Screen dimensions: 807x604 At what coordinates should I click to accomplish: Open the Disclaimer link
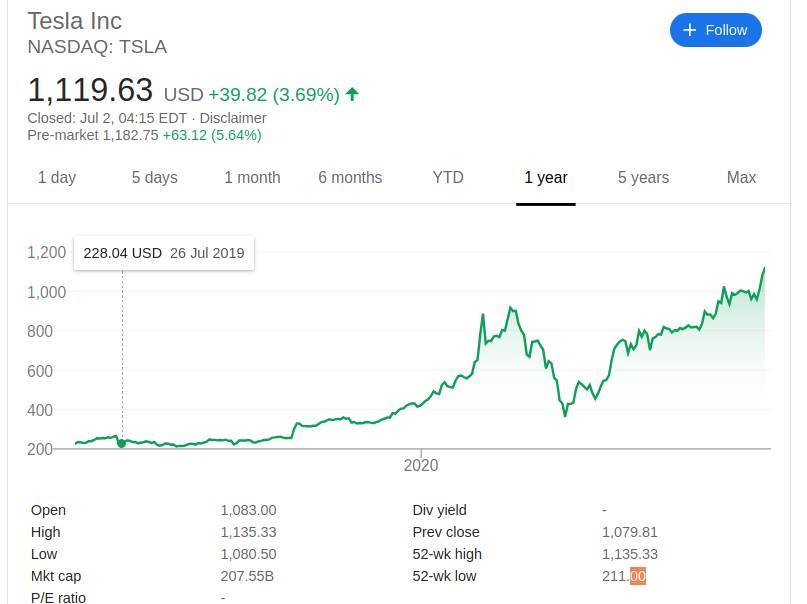click(232, 117)
